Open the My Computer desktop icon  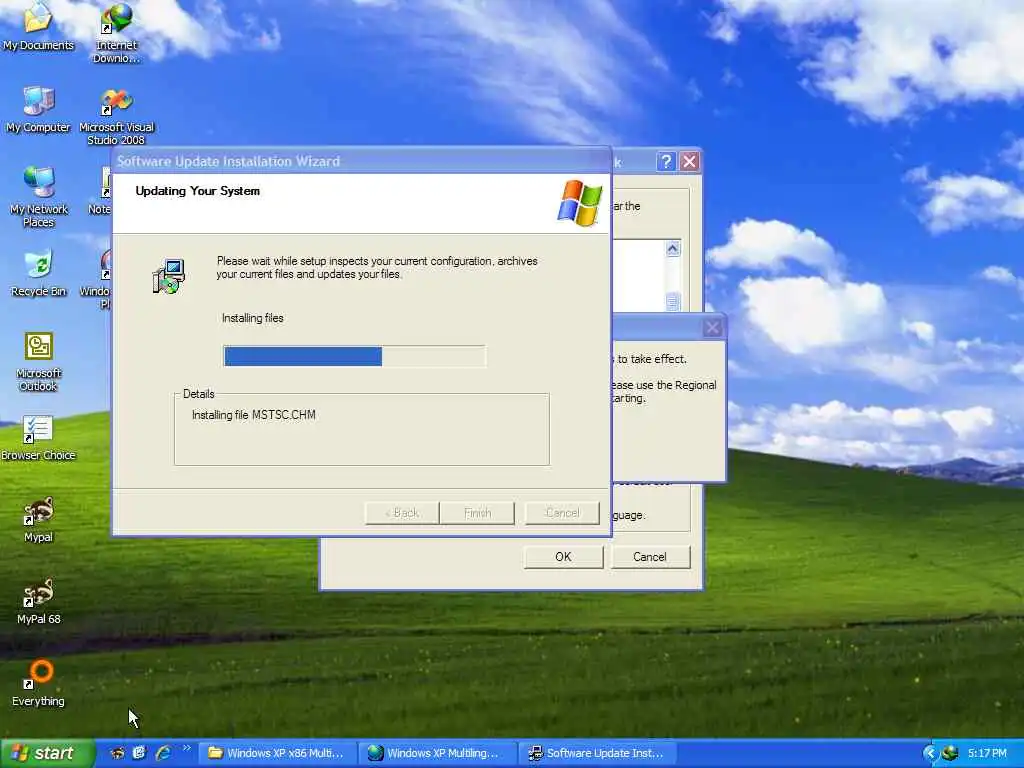pyautogui.click(x=38, y=110)
